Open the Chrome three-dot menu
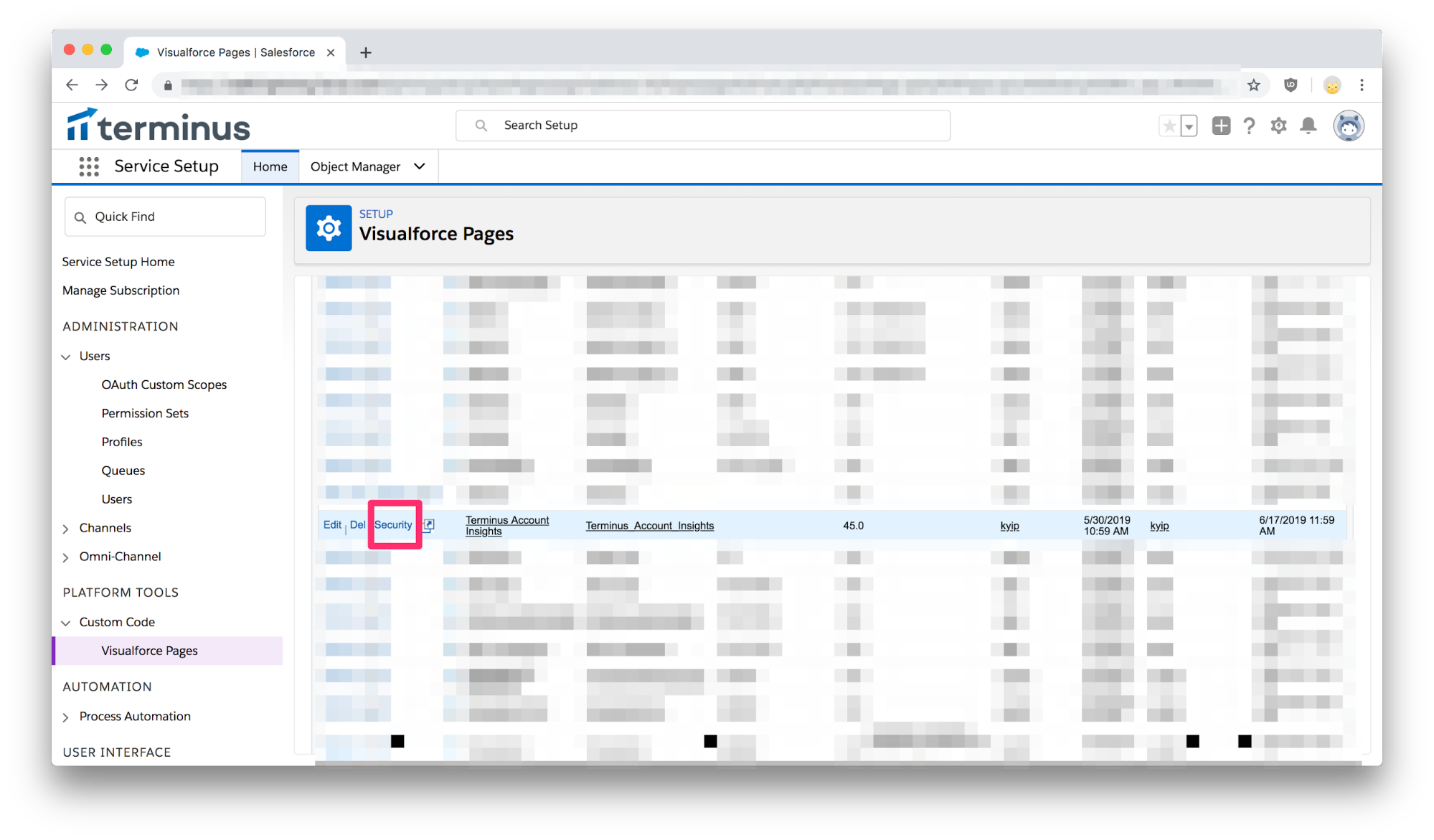This screenshot has height=840, width=1434. [x=1362, y=85]
